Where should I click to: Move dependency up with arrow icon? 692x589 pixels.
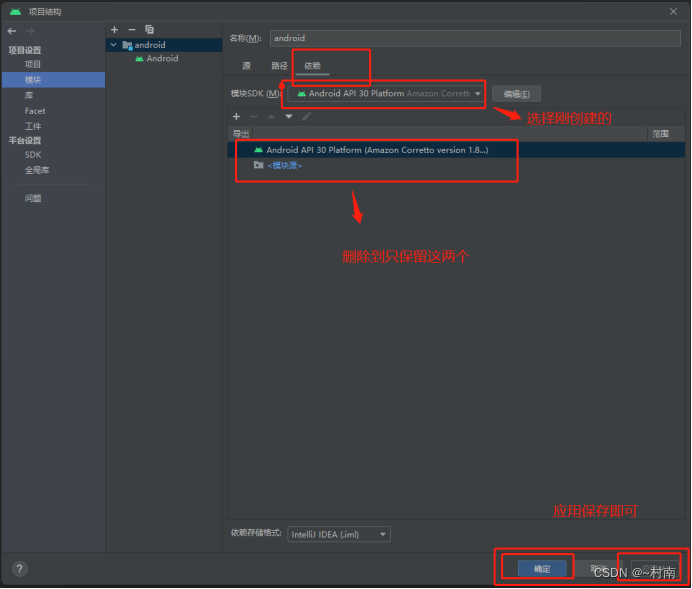click(271, 116)
